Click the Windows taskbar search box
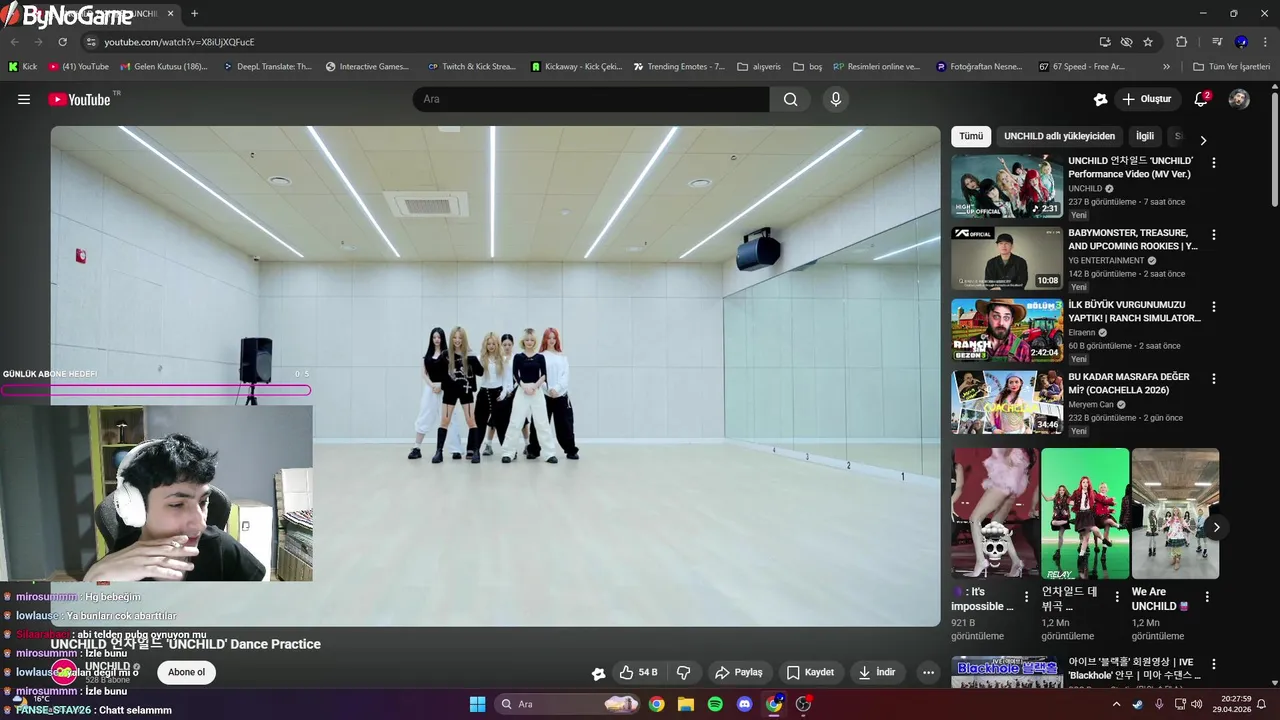 [567, 704]
